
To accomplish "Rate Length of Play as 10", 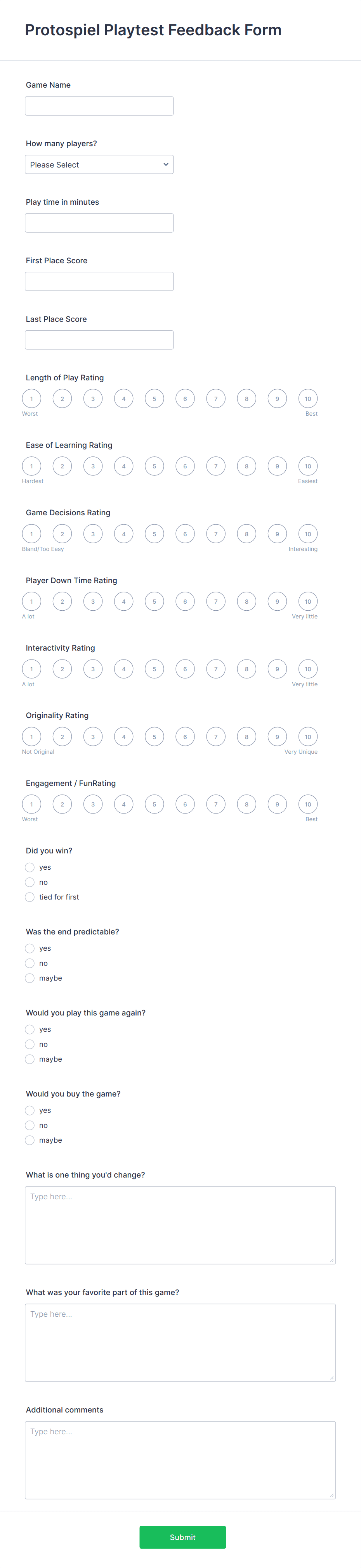I will point(308,399).
